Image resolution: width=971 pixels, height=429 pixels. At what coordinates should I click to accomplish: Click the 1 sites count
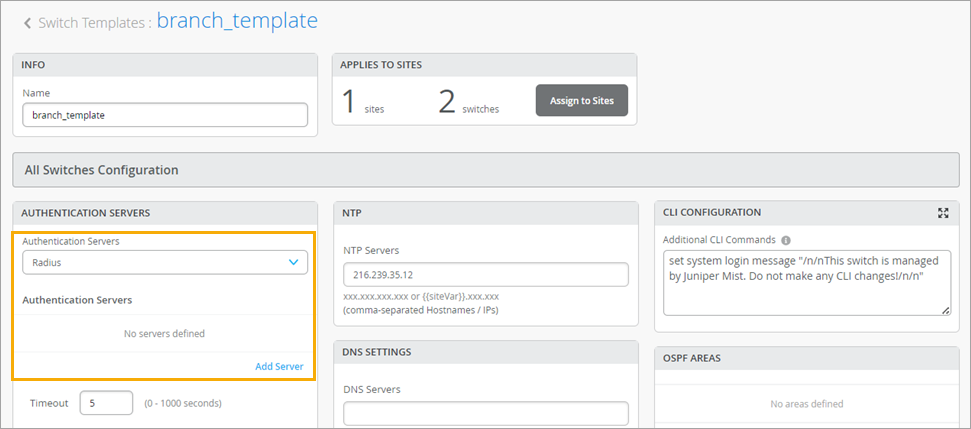[x=349, y=101]
